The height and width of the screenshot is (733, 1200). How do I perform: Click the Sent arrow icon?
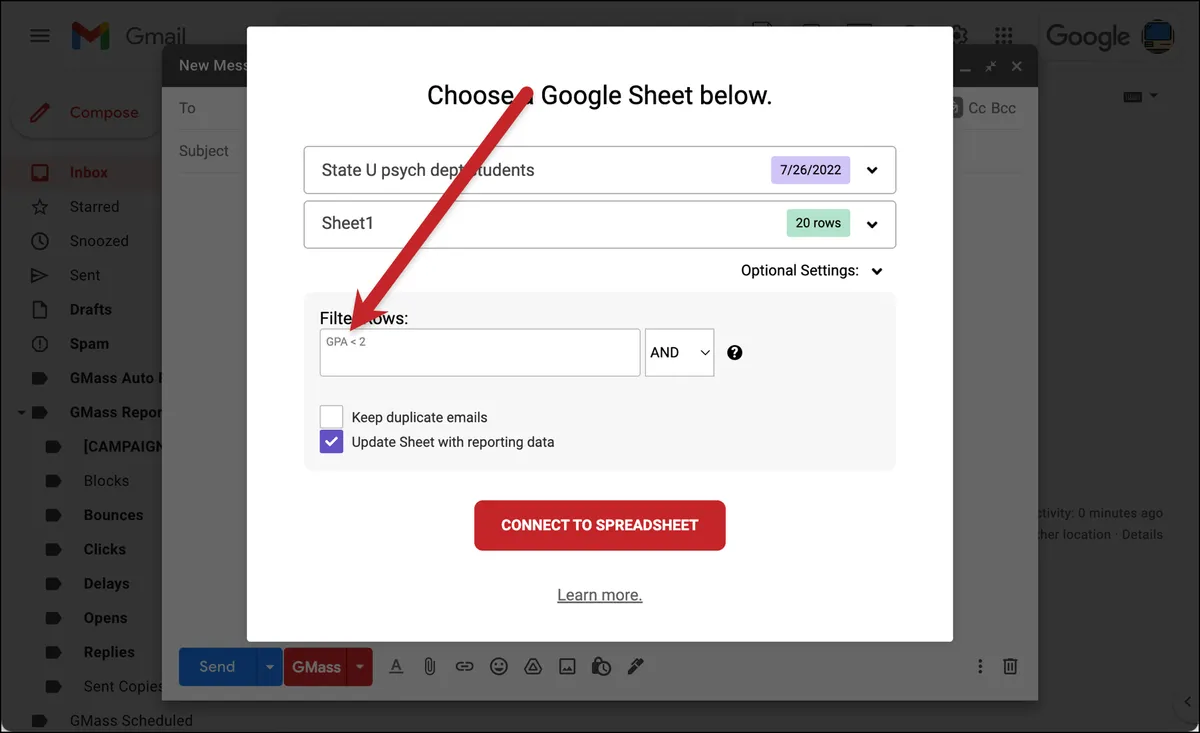pyautogui.click(x=39, y=275)
